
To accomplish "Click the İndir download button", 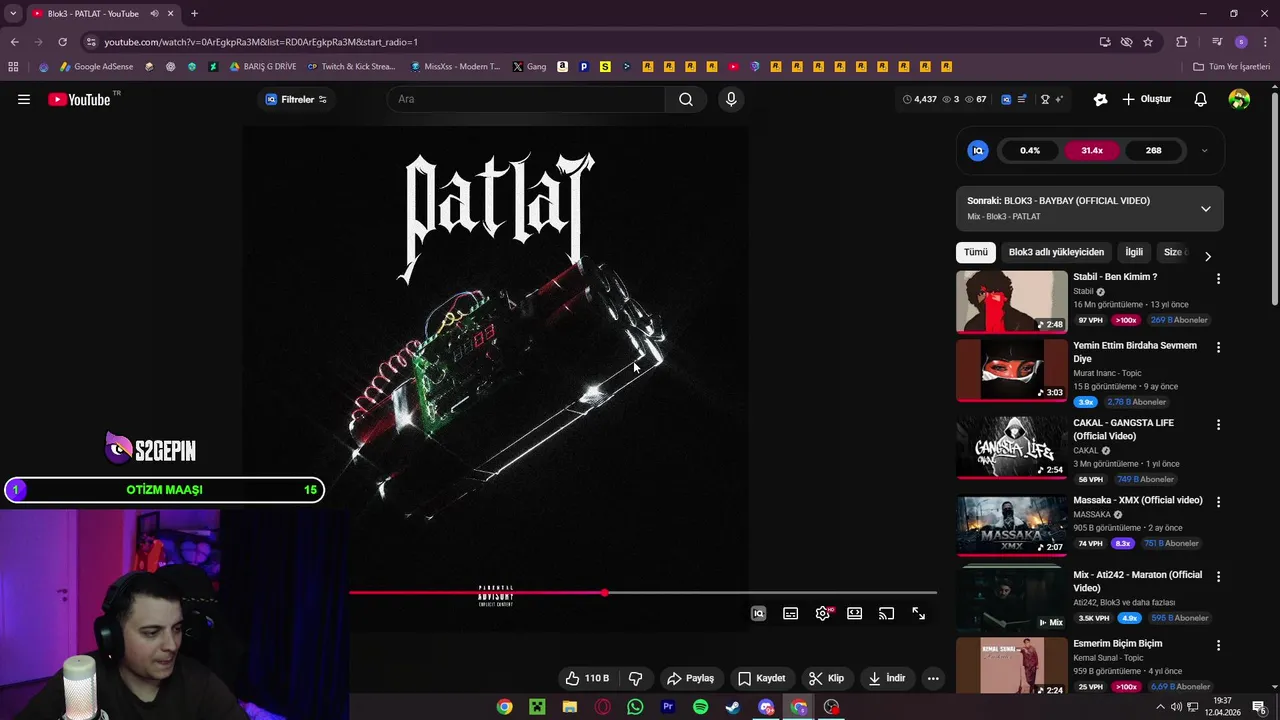I will pyautogui.click(x=886, y=678).
